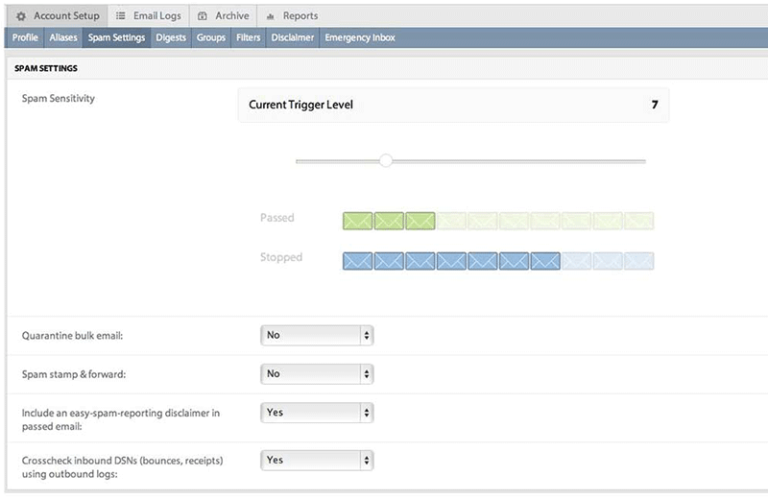Viewport: 768px width, 499px height.
Task: Switch to the Profile tab
Action: click(x=25, y=38)
